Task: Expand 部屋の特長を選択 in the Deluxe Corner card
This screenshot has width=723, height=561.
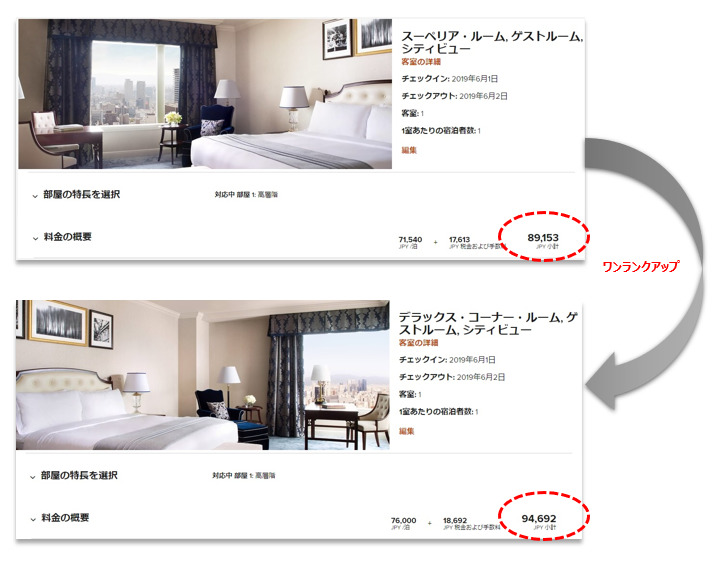Action: pos(74,475)
